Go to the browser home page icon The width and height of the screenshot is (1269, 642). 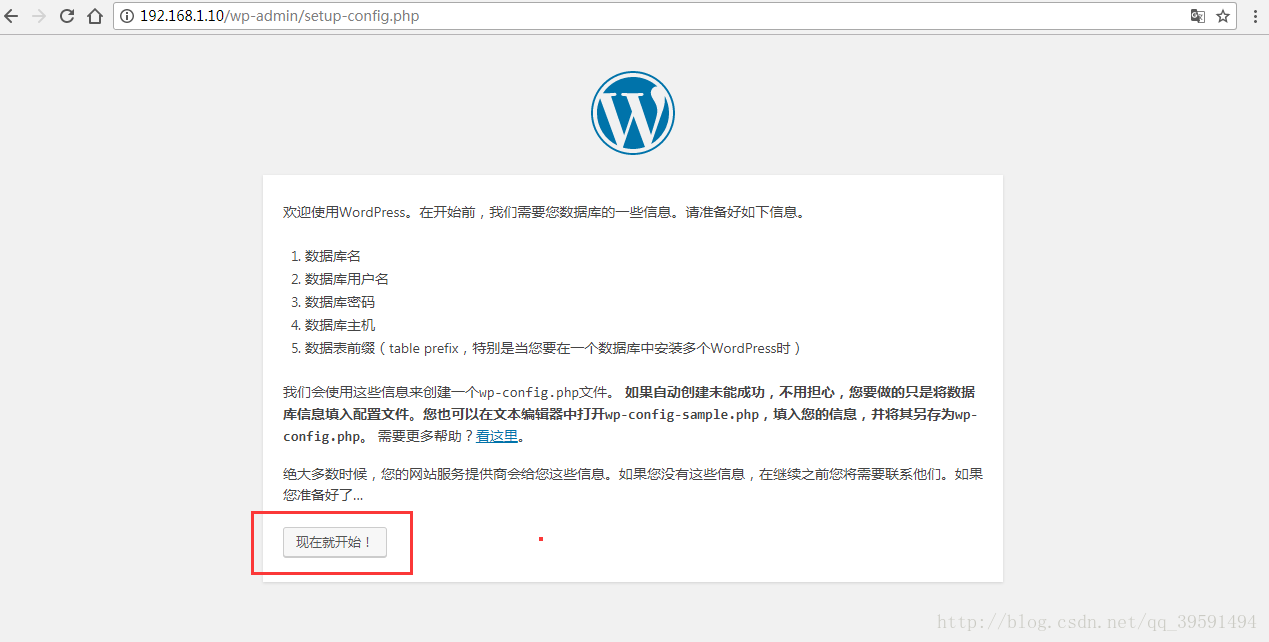pos(95,16)
